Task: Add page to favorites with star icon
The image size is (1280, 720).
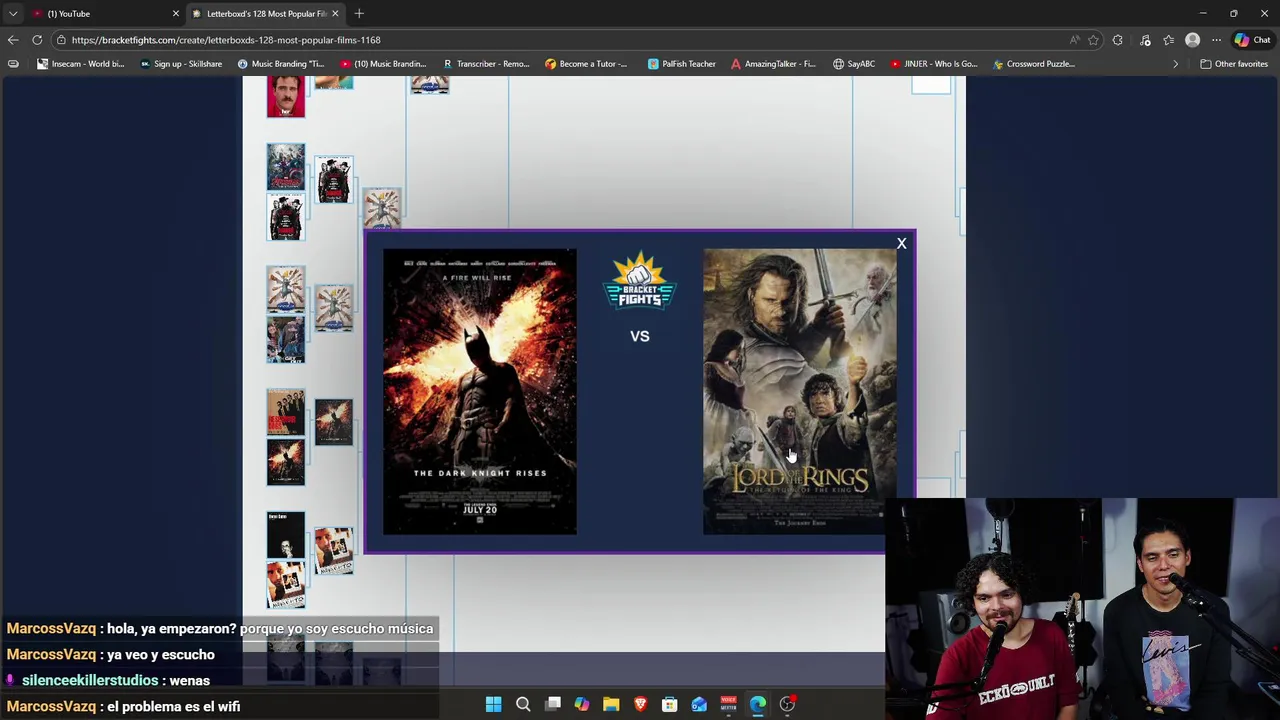Action: click(x=1093, y=40)
